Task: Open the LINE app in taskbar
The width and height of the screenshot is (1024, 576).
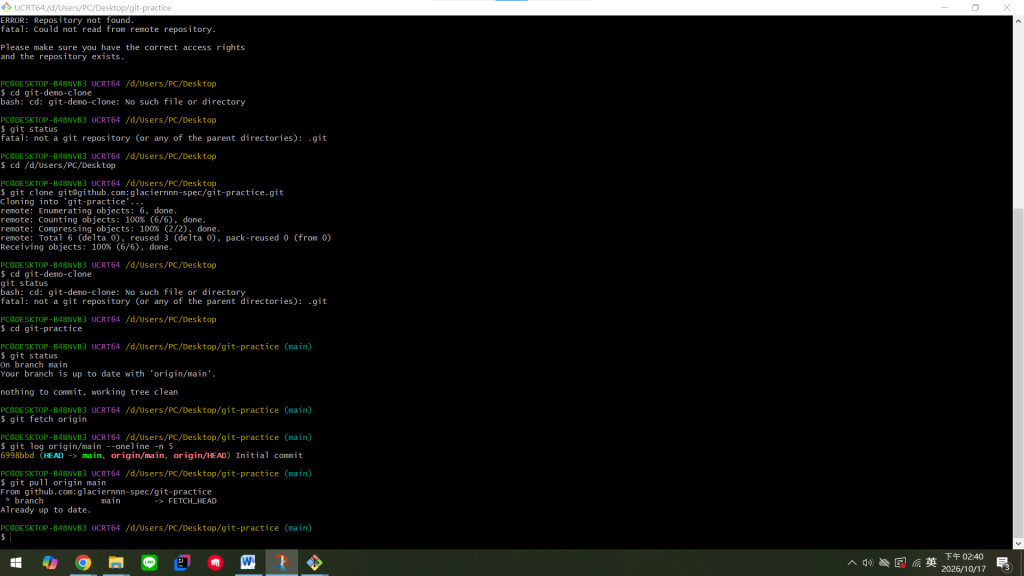Action: point(149,562)
